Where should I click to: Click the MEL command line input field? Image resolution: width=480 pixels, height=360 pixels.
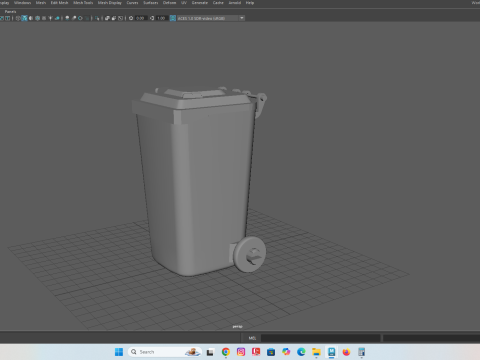(320, 338)
